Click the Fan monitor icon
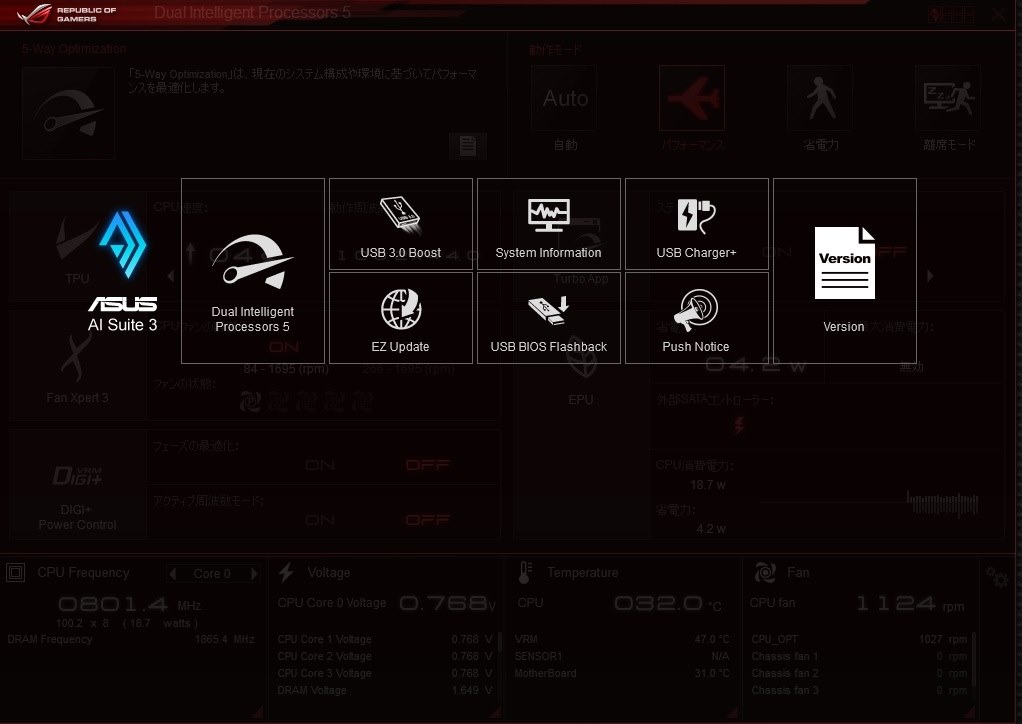This screenshot has height=724, width=1022. 765,573
